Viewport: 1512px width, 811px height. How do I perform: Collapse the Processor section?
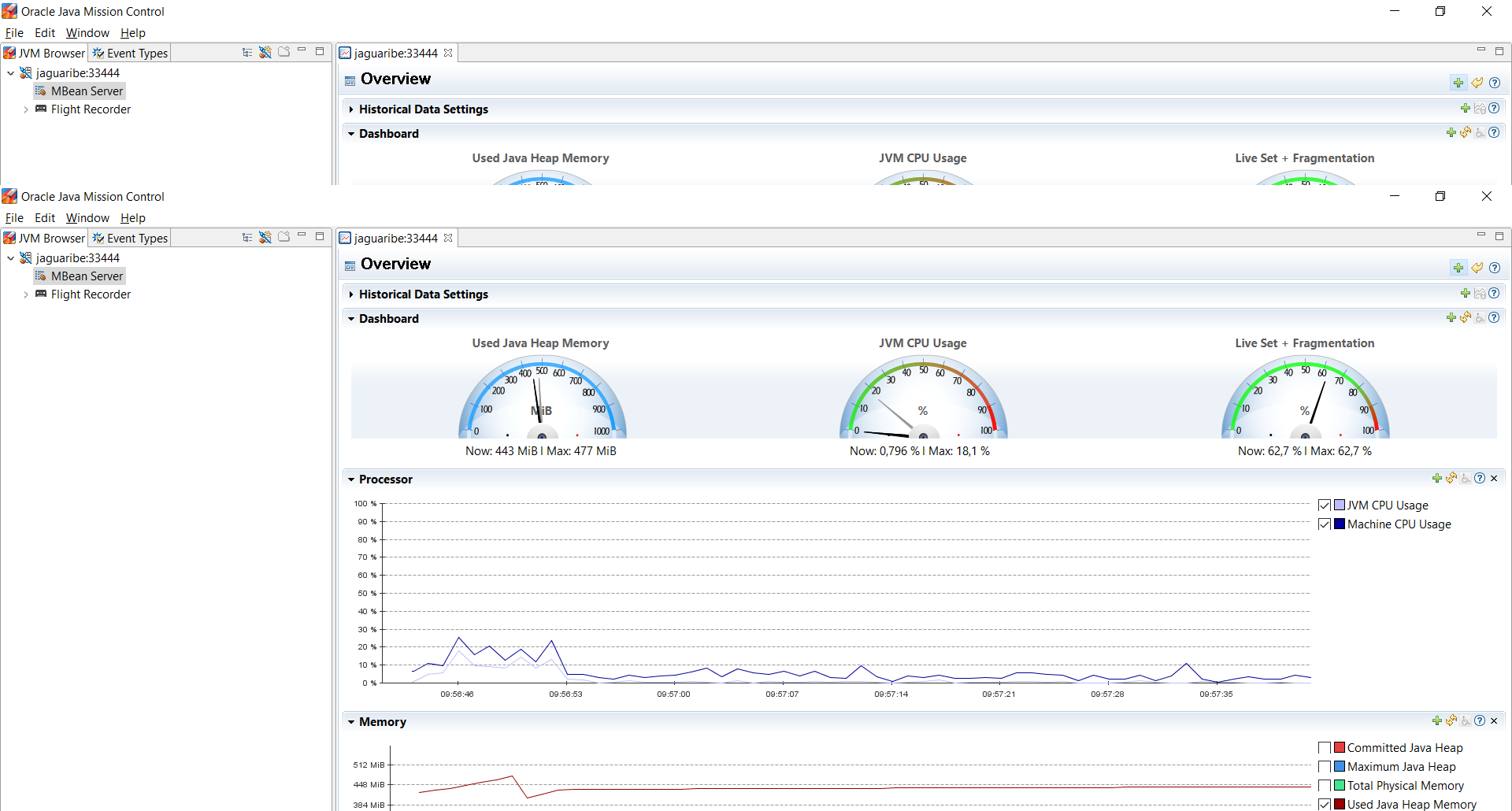[x=351, y=479]
